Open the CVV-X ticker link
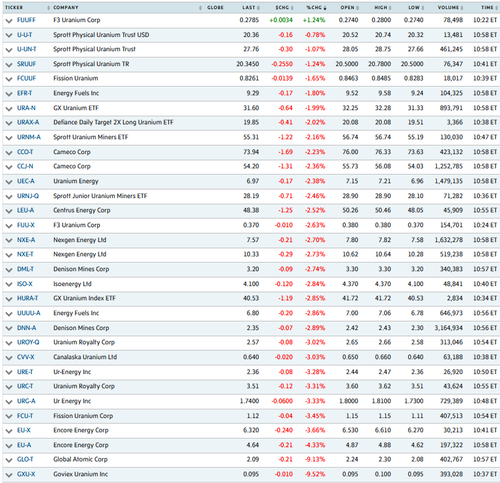The width and height of the screenshot is (500, 483). (x=26, y=357)
